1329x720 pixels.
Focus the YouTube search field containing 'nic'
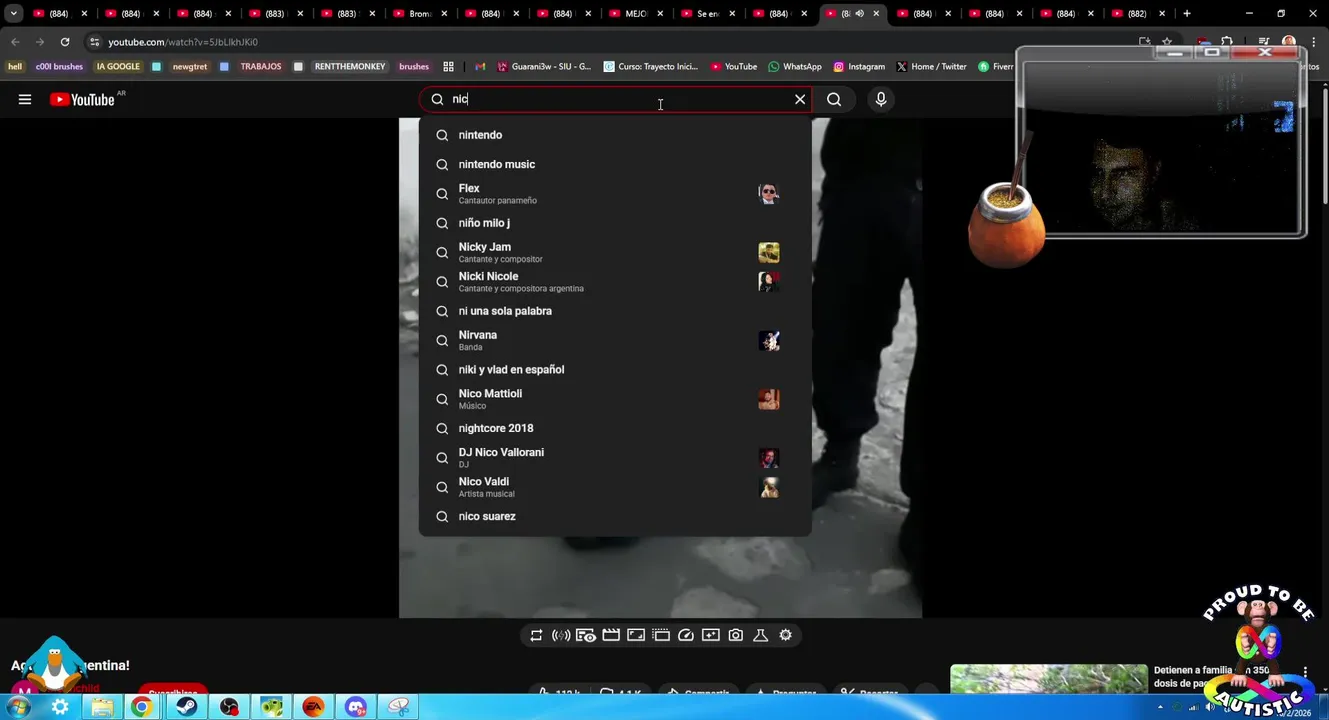[x=615, y=99]
